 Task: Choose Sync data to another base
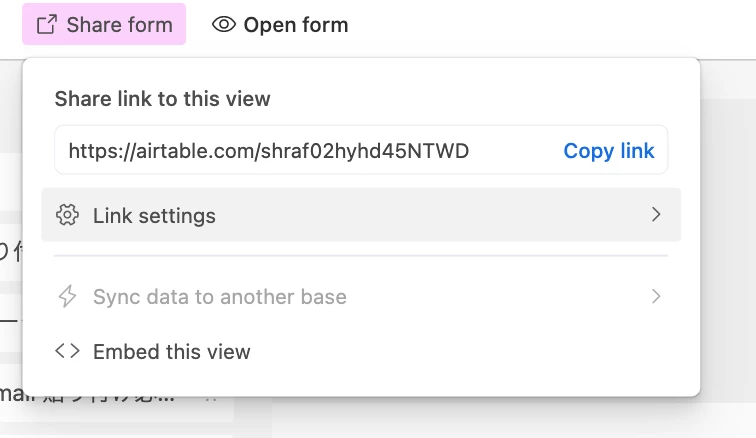pyautogui.click(x=219, y=297)
